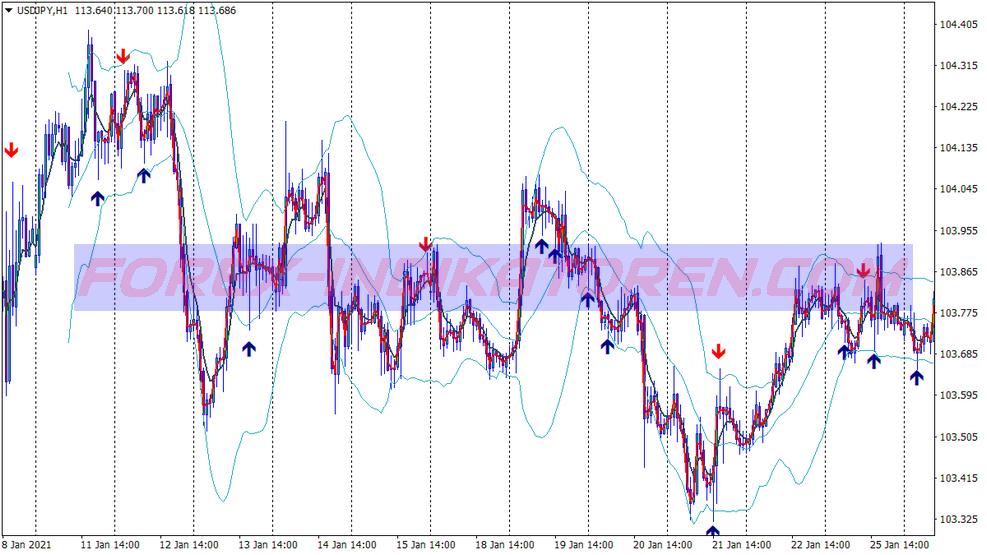The image size is (987, 555).
Task: Click price level 103.685 on the axis
Action: 959,354
